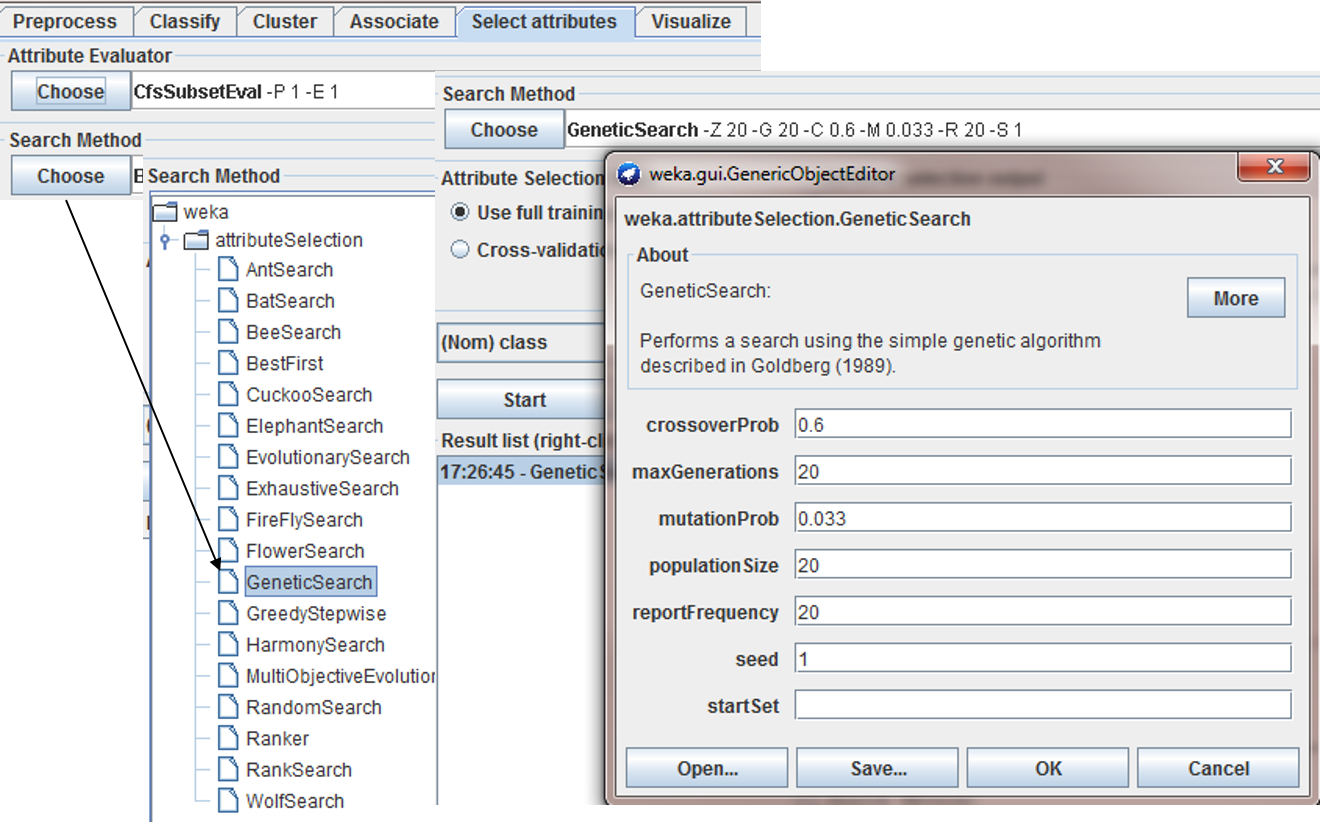Switch to the Classify tab

[185, 21]
